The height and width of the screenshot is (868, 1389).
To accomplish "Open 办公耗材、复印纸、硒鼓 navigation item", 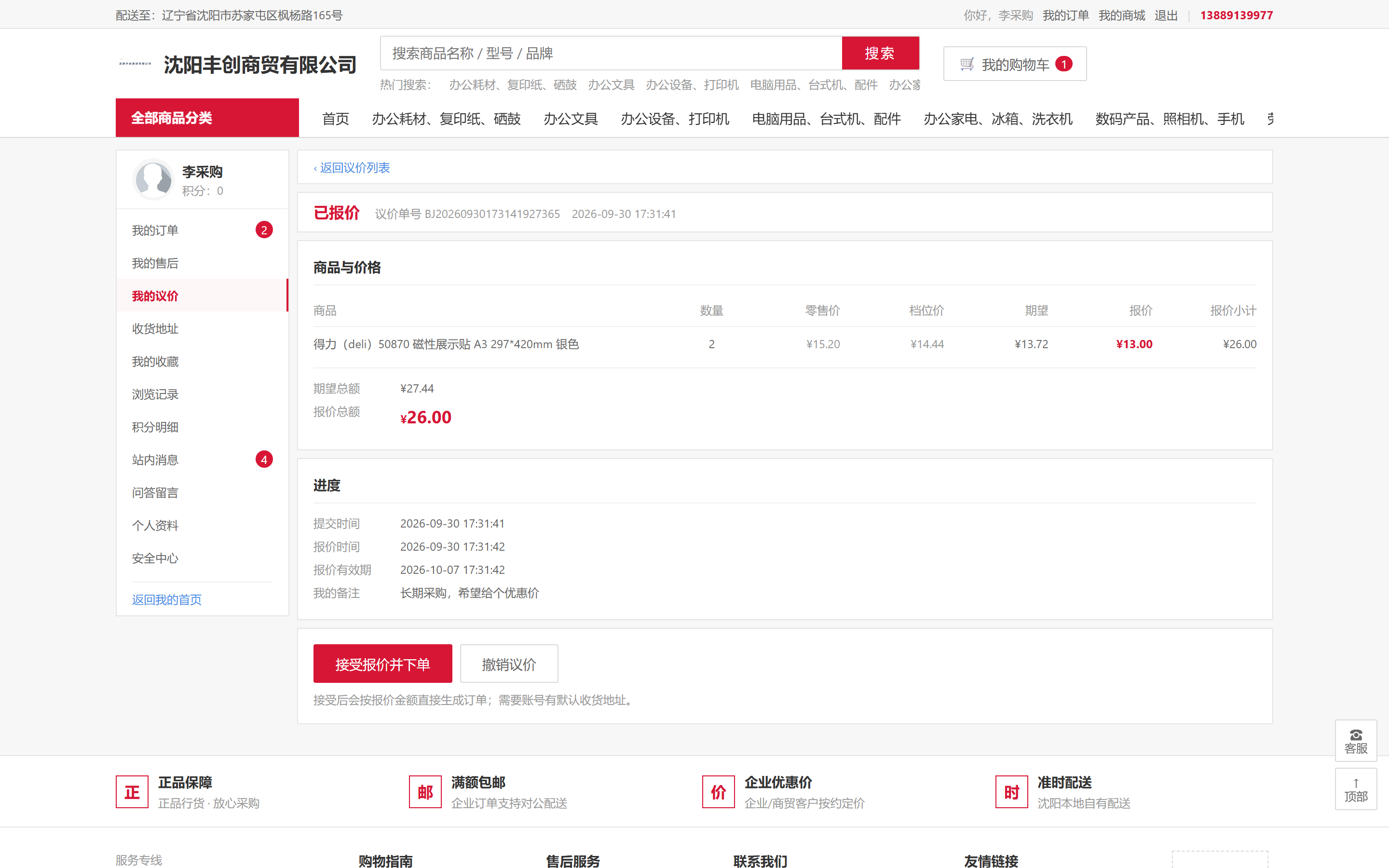I will tap(447, 119).
